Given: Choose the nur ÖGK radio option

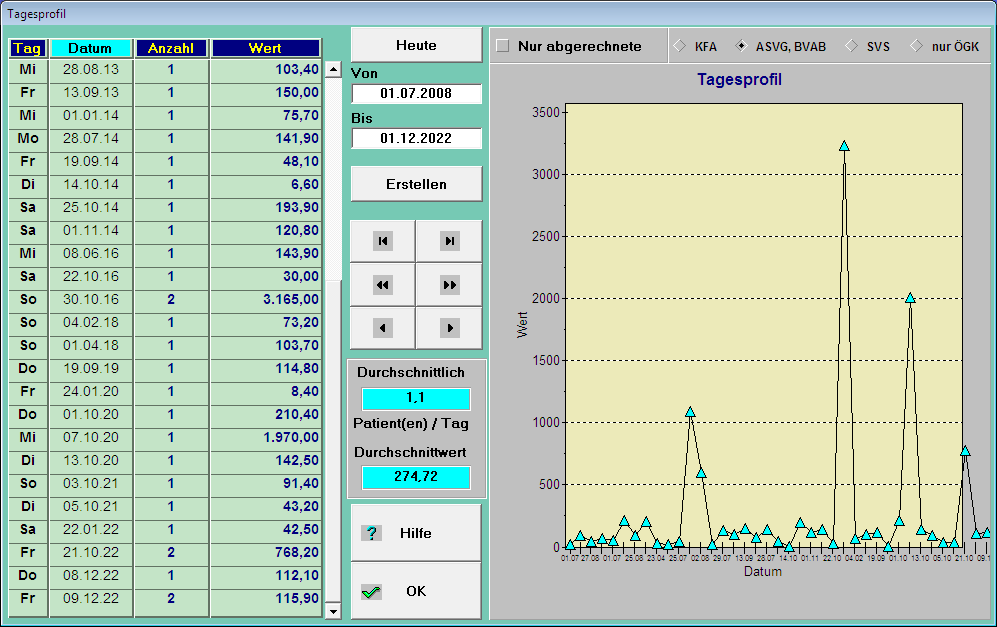Looking at the screenshot, I should coord(915,46).
